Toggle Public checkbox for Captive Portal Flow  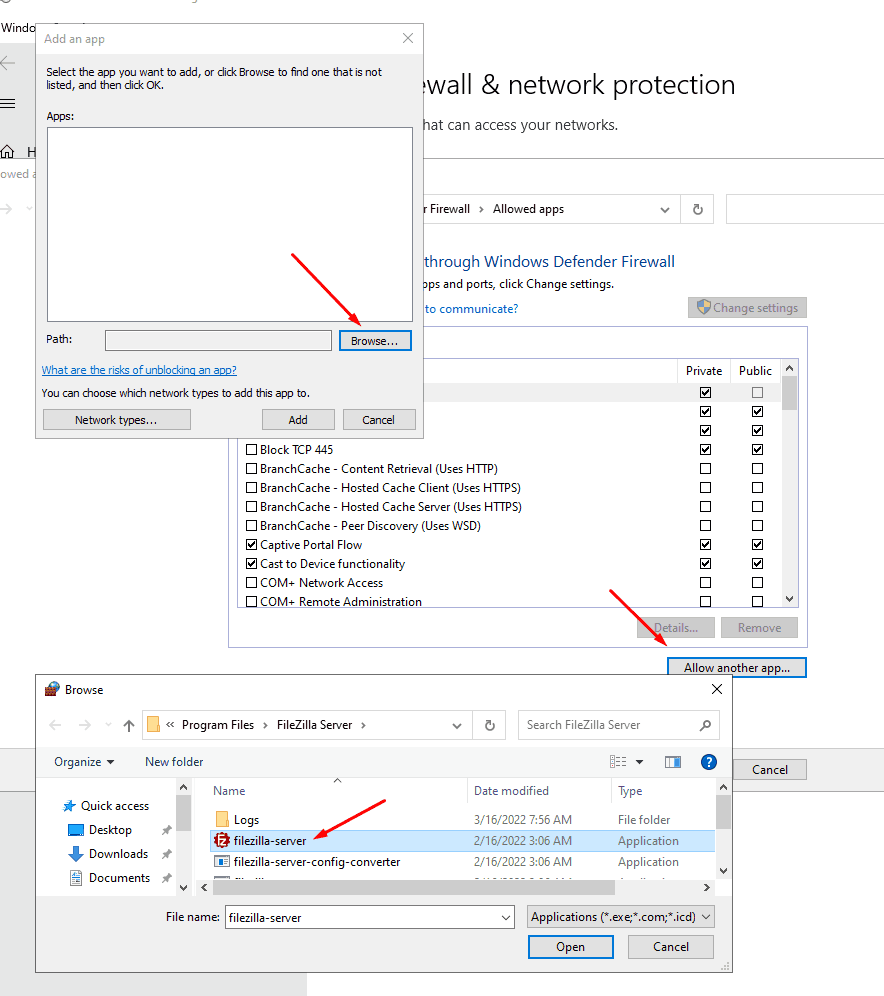pyautogui.click(x=758, y=545)
